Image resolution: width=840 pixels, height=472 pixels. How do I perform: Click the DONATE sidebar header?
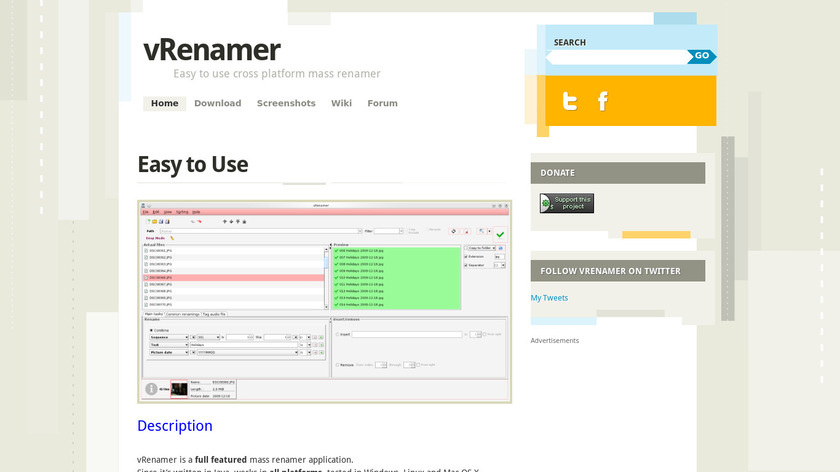point(618,173)
